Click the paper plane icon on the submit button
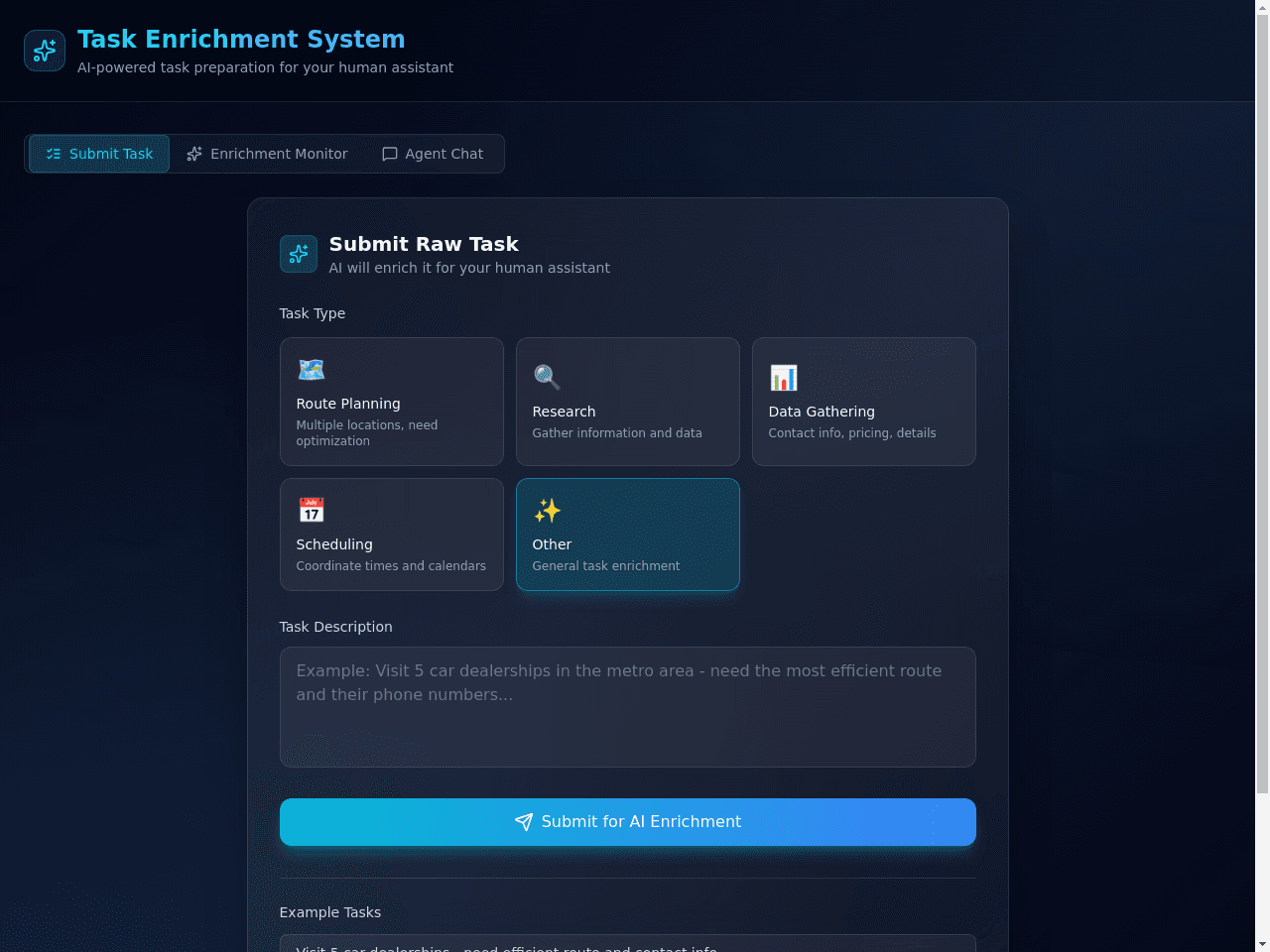 click(x=524, y=822)
